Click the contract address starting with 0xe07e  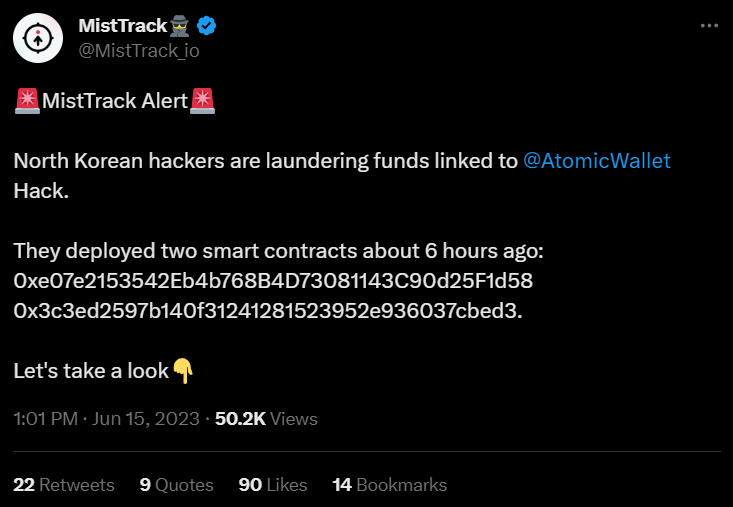(273, 281)
